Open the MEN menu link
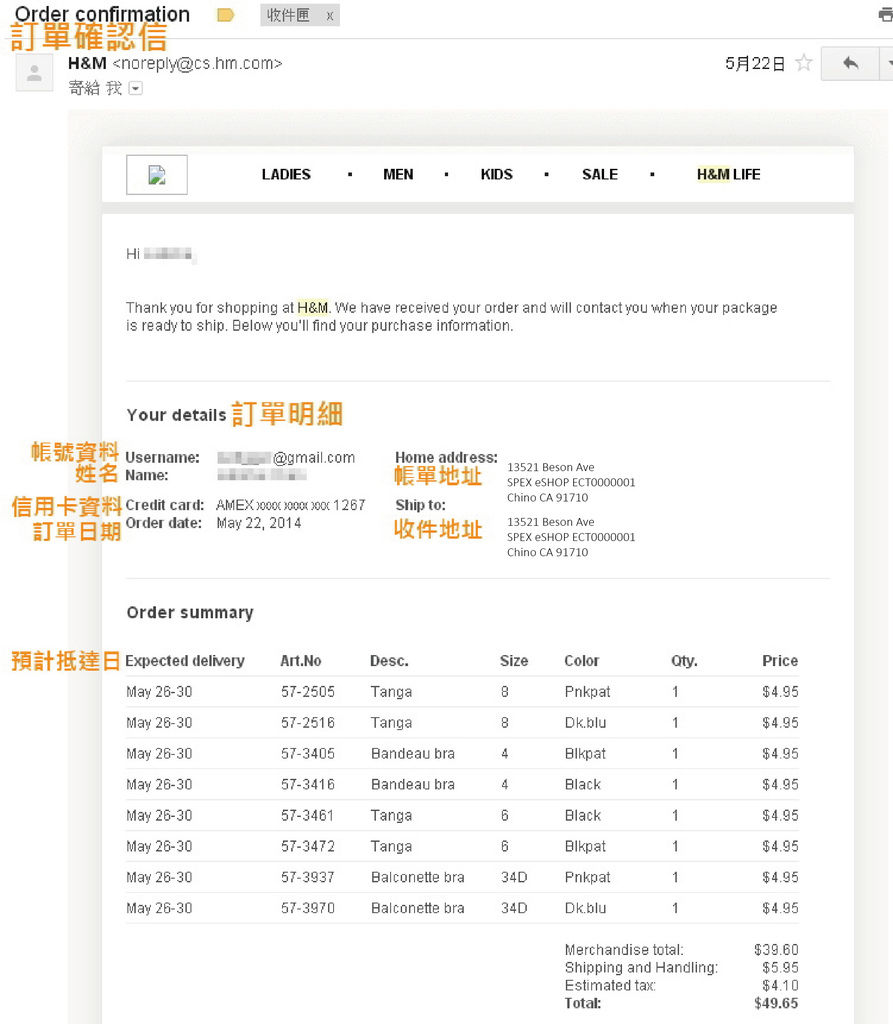Screen dimensions: 893x1024 [398, 174]
